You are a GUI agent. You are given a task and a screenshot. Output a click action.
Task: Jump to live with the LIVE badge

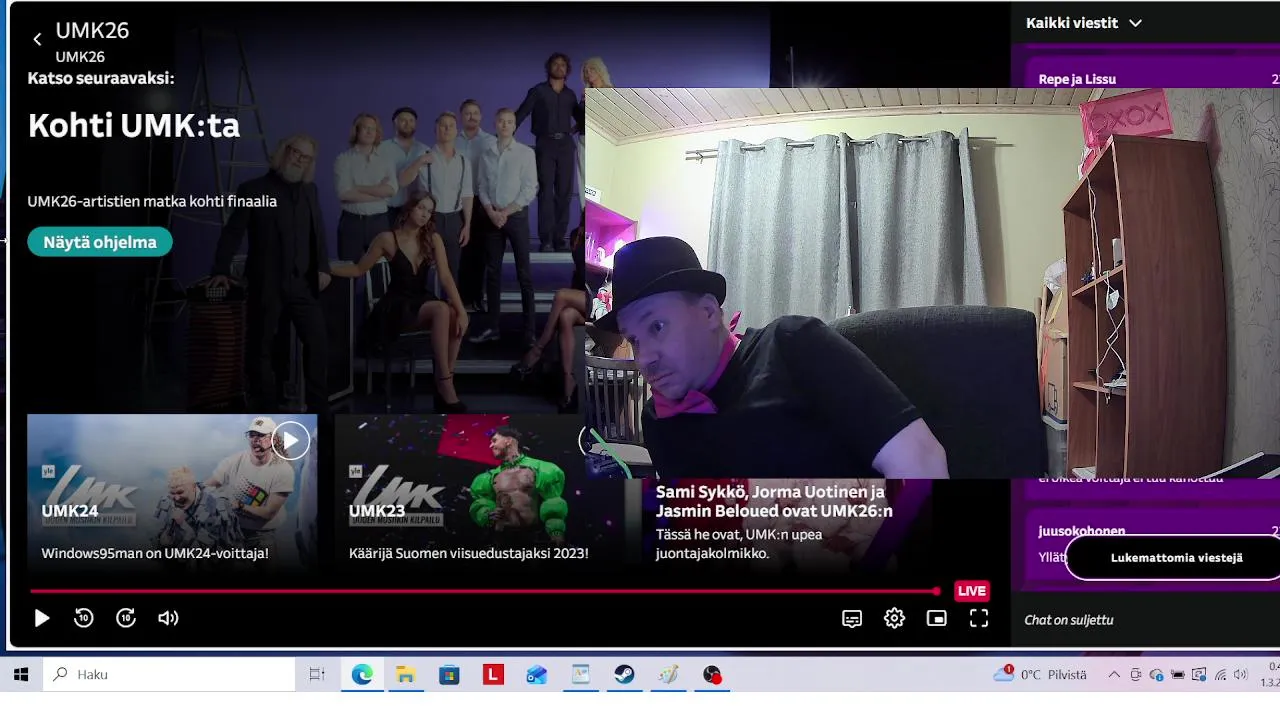pos(971,591)
